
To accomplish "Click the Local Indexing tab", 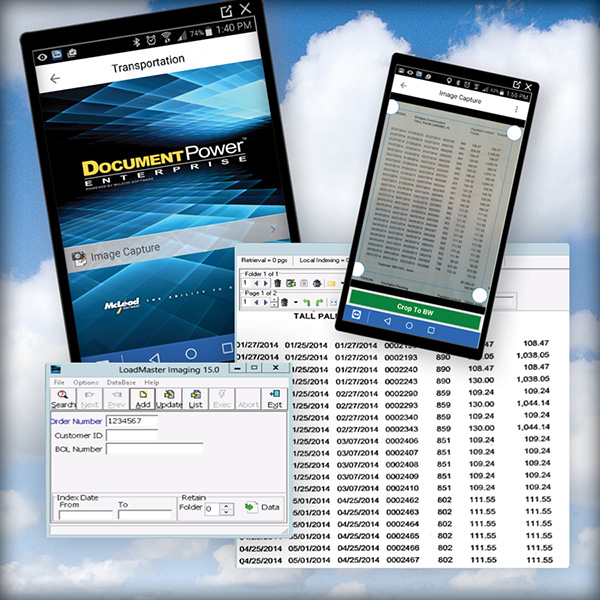I will click(x=324, y=260).
